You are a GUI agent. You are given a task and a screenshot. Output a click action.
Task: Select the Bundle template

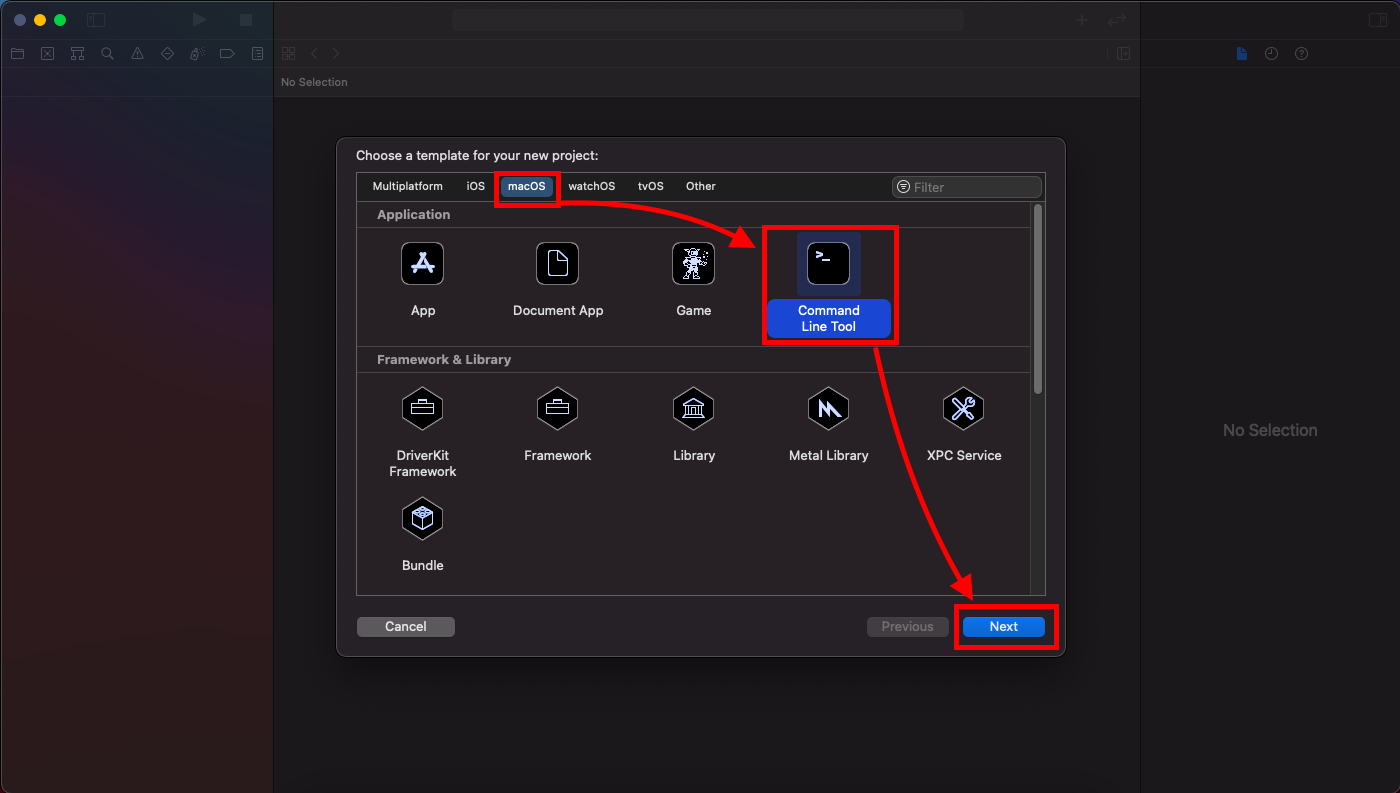pos(423,535)
